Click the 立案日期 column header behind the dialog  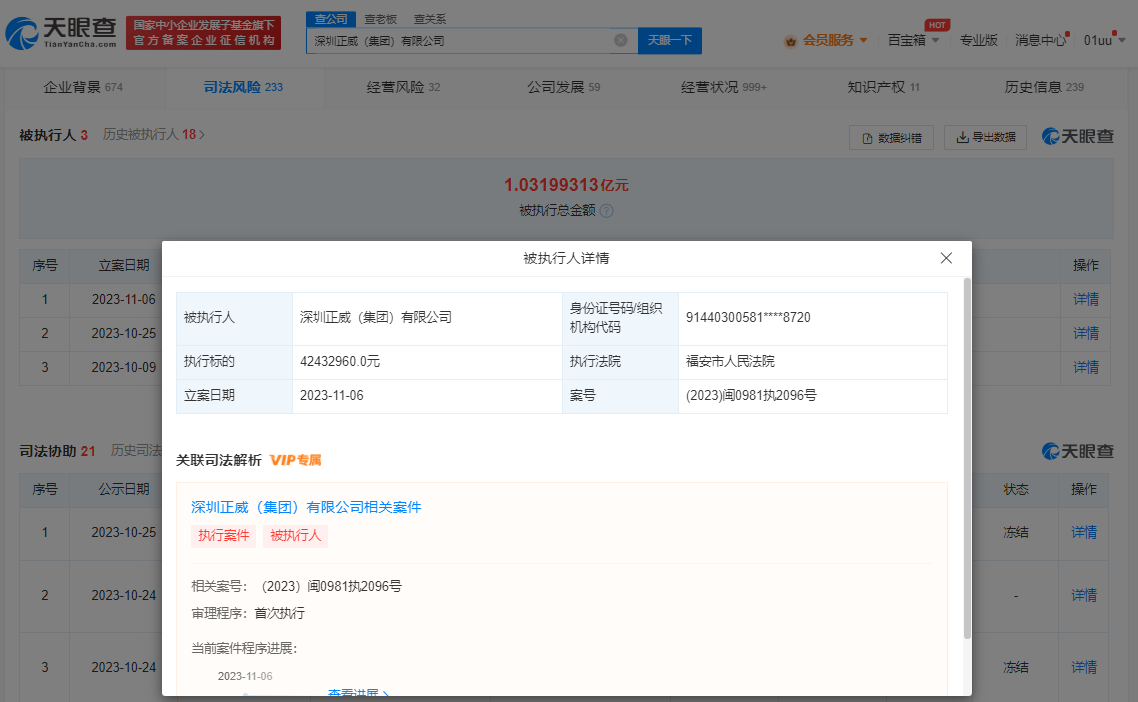pos(124,266)
